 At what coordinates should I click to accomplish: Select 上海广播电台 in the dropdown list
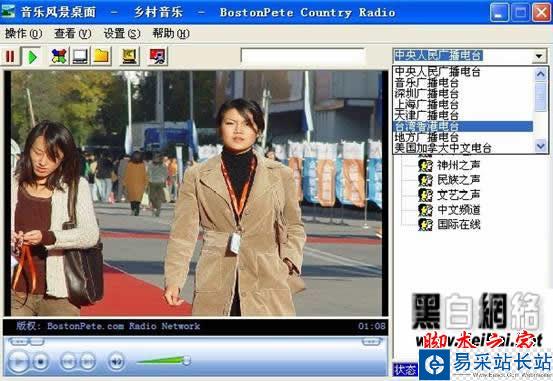point(463,104)
